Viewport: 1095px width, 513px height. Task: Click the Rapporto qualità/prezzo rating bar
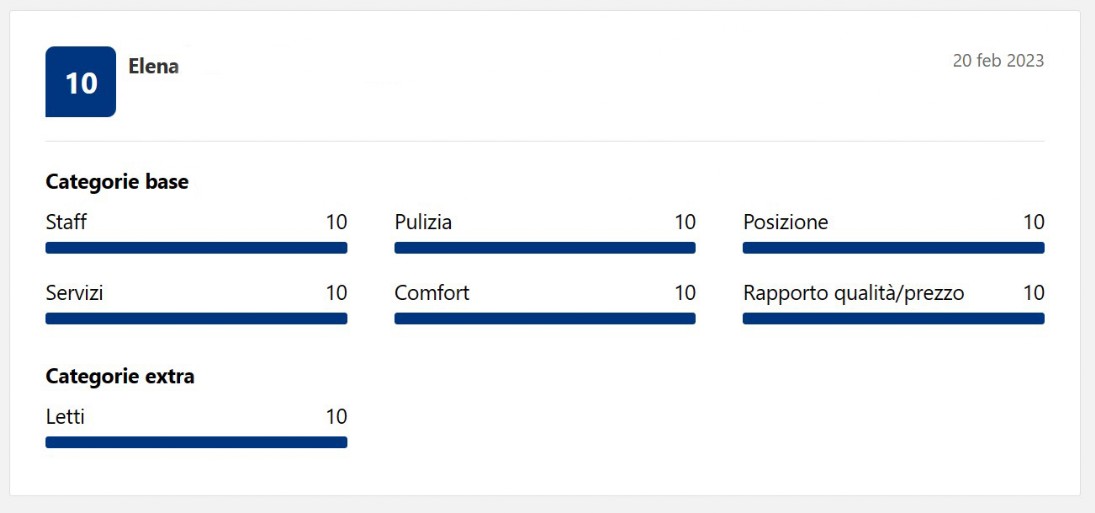coord(894,318)
